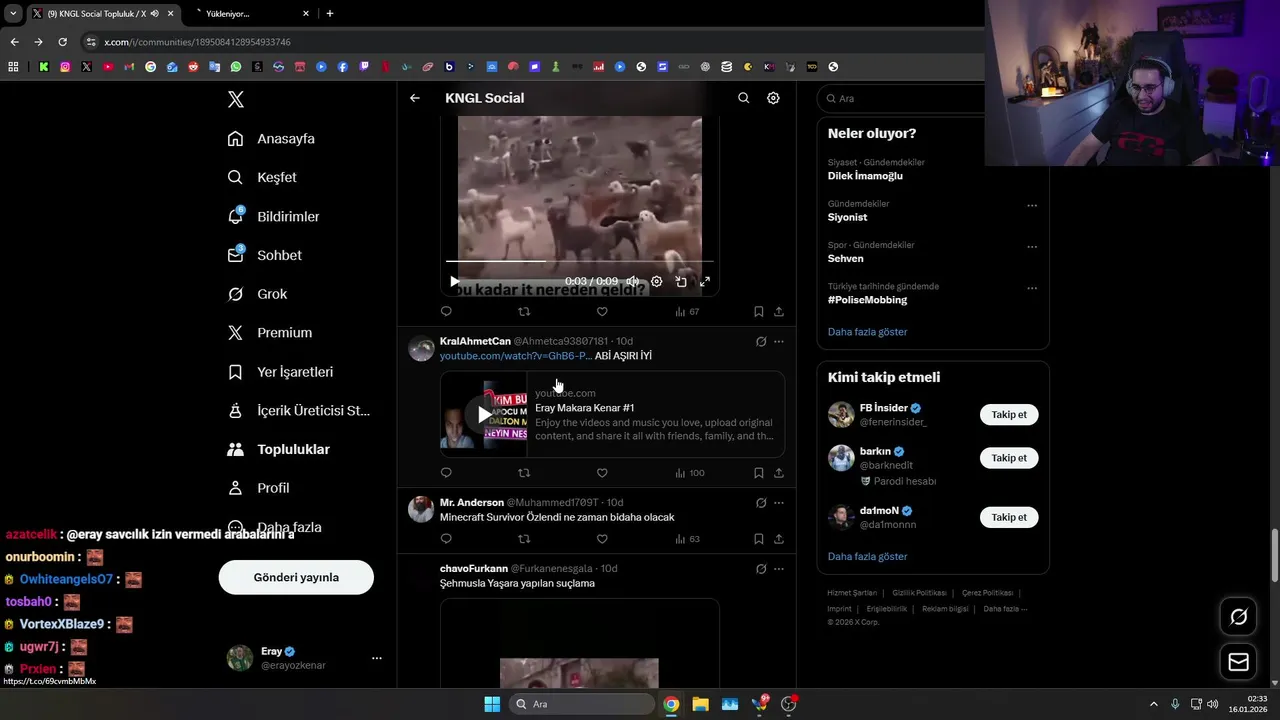Bookmark the dog video post

[x=758, y=312]
